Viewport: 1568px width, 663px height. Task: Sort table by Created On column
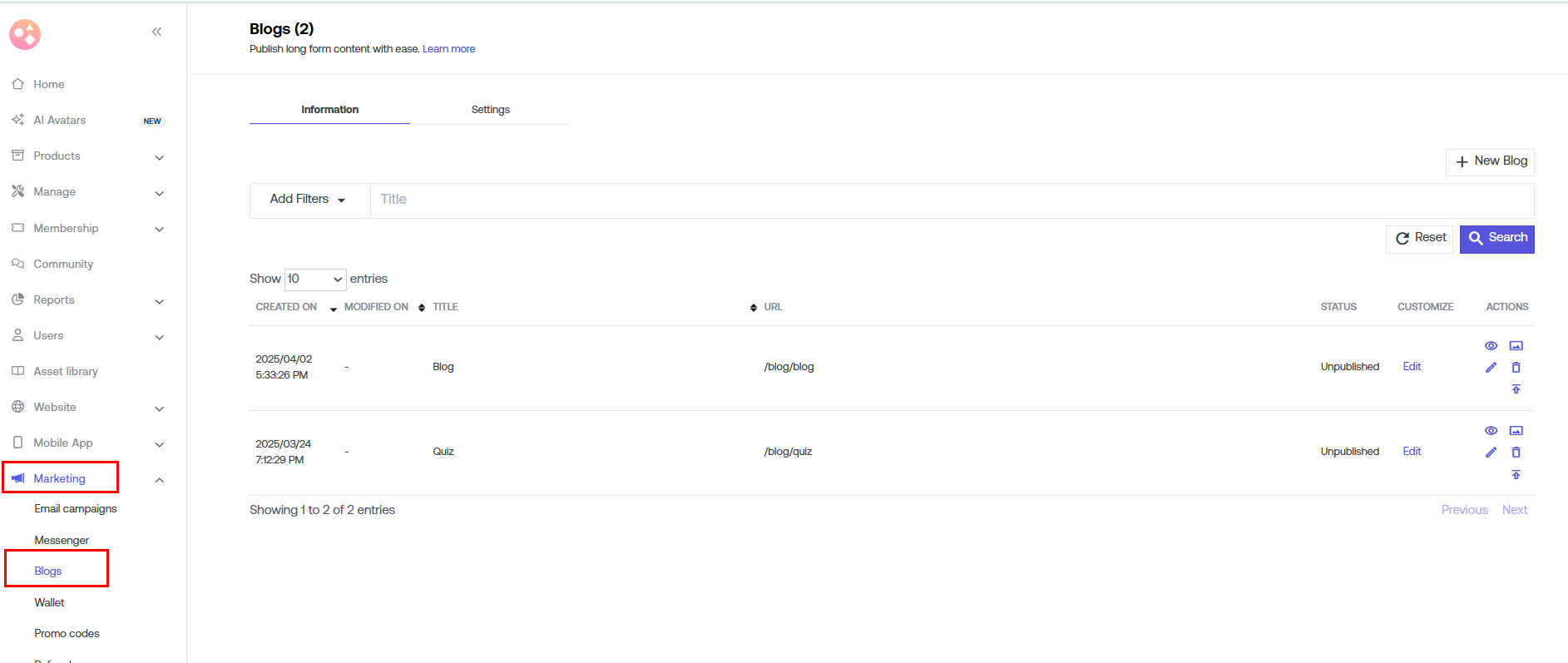click(x=287, y=307)
